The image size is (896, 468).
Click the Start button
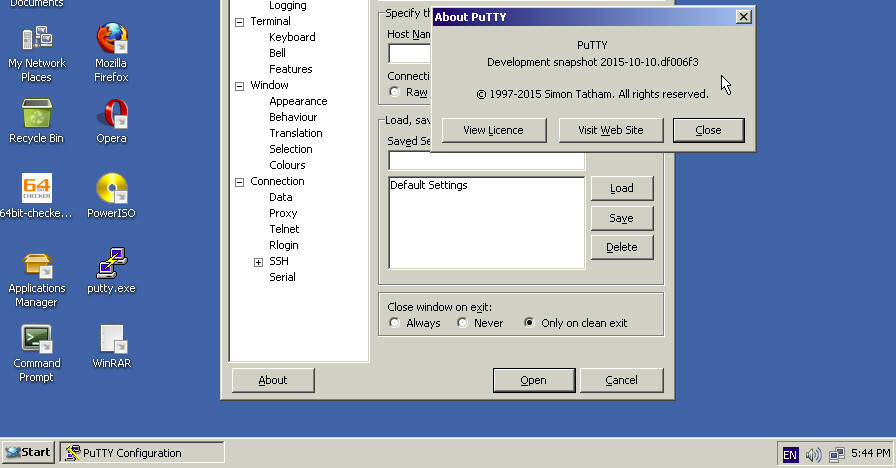pos(28,453)
